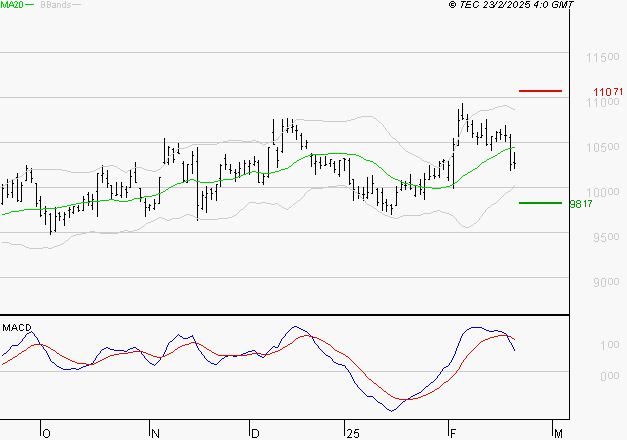This screenshot has width=627, height=440.
Task: Click the MACD 100 axis label
Action: 610,345
